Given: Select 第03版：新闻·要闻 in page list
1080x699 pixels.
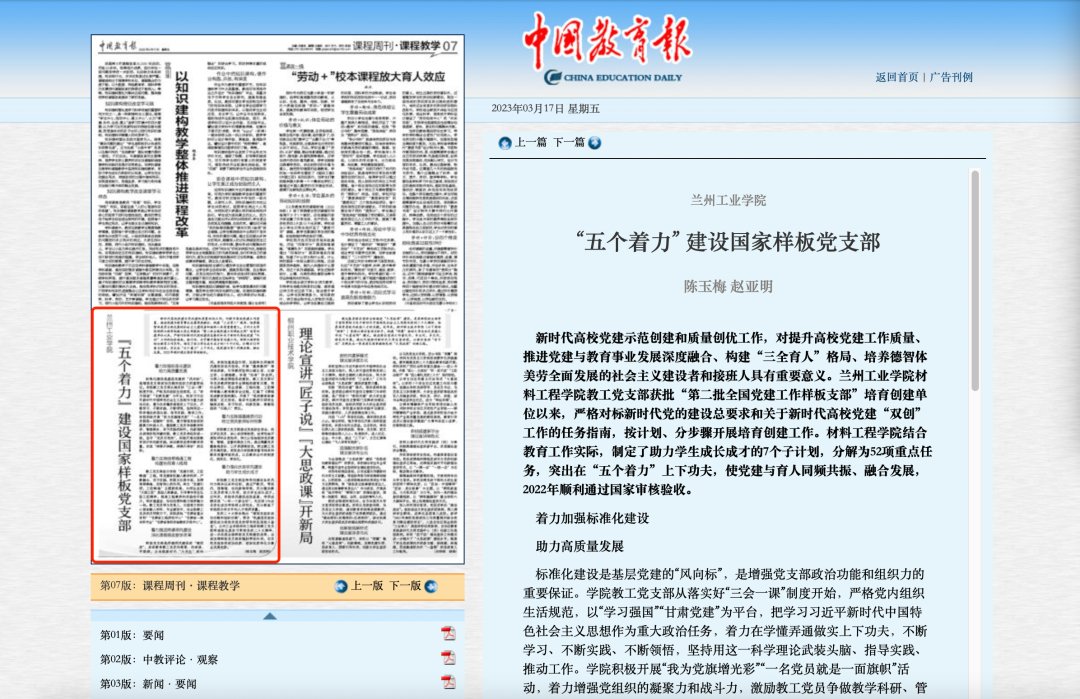Looking at the screenshot, I should (147, 684).
